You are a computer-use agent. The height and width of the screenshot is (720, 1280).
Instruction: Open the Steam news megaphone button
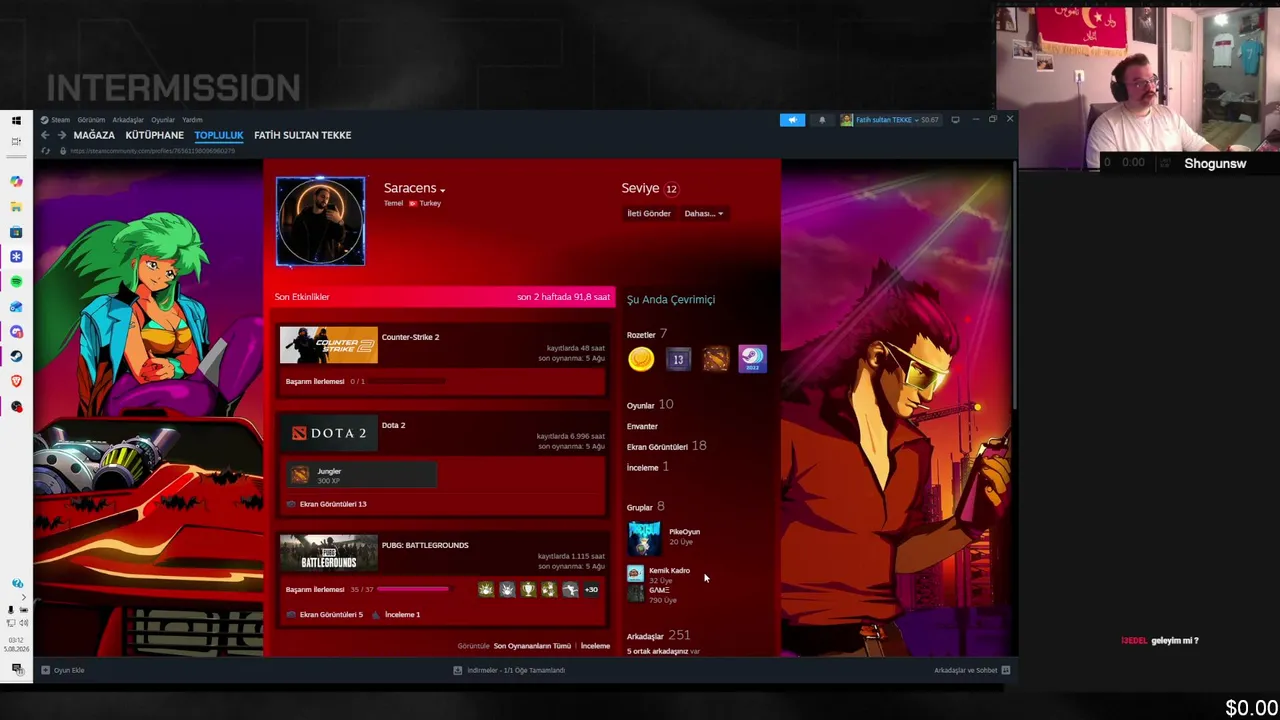792,120
